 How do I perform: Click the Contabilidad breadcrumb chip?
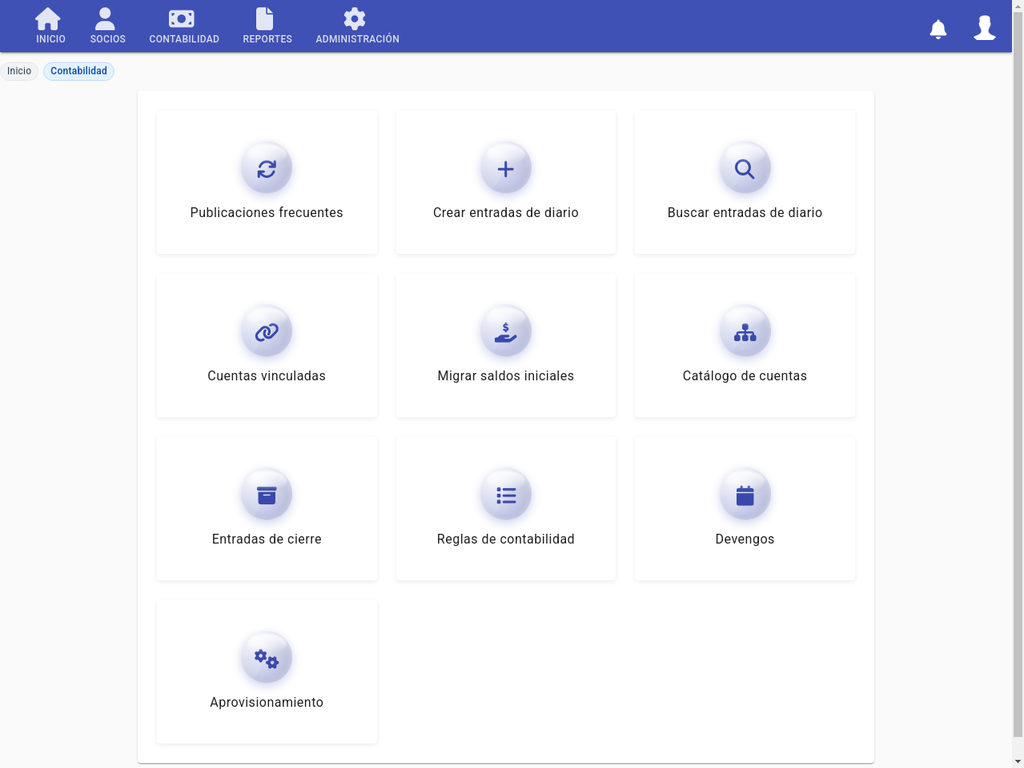pos(79,71)
